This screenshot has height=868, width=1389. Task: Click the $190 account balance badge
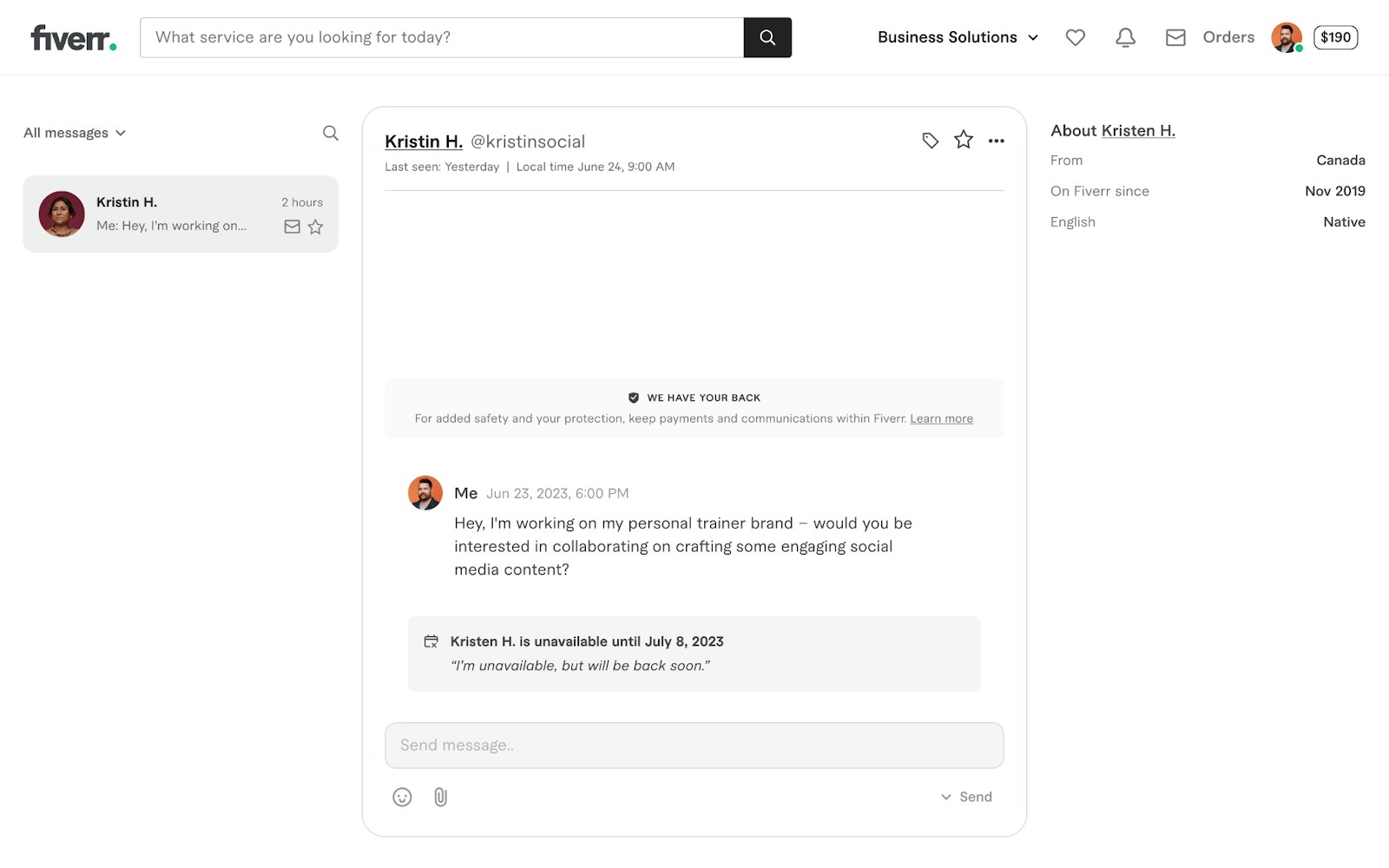[1335, 37]
